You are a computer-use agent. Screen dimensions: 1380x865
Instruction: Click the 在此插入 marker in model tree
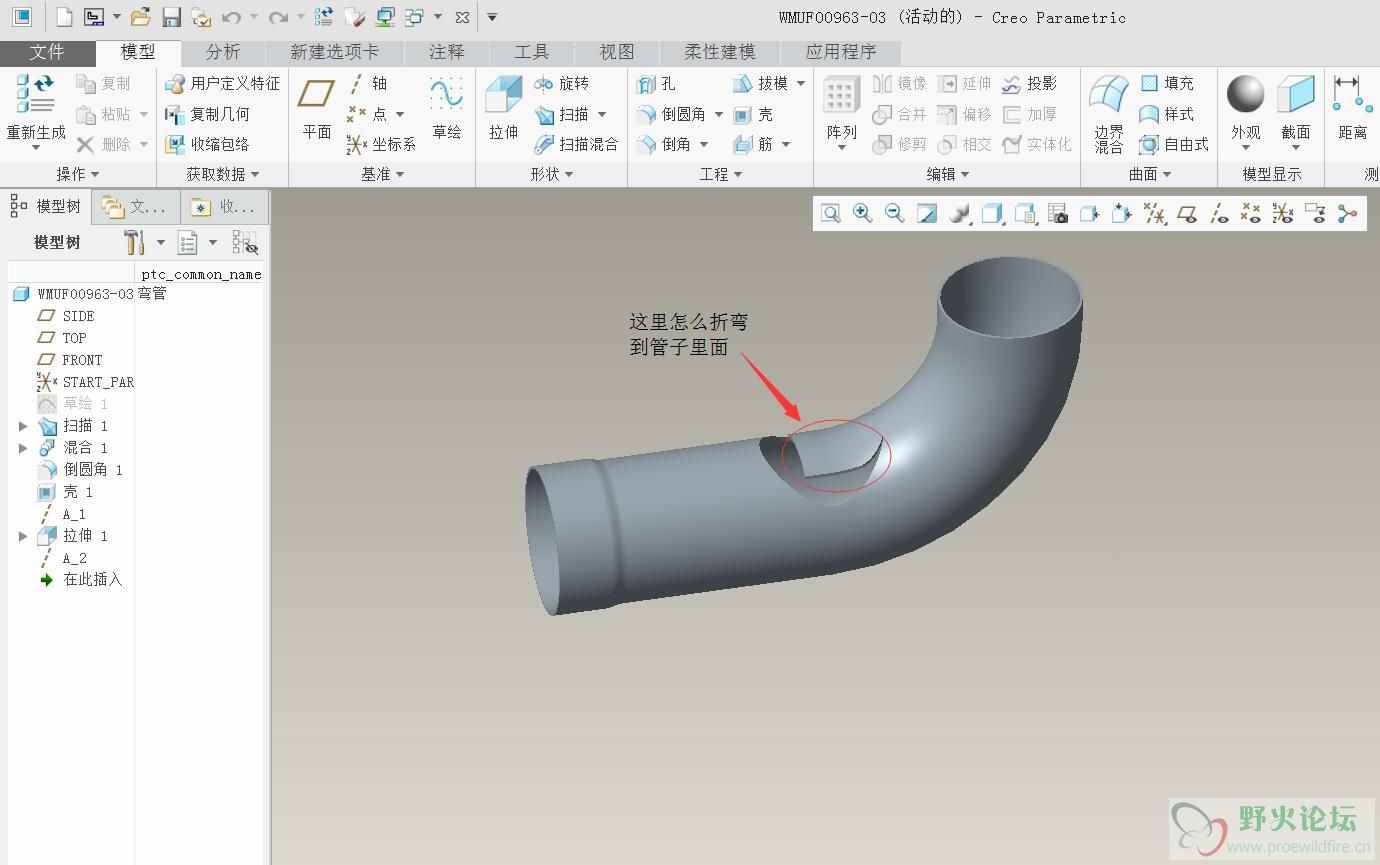(x=80, y=580)
